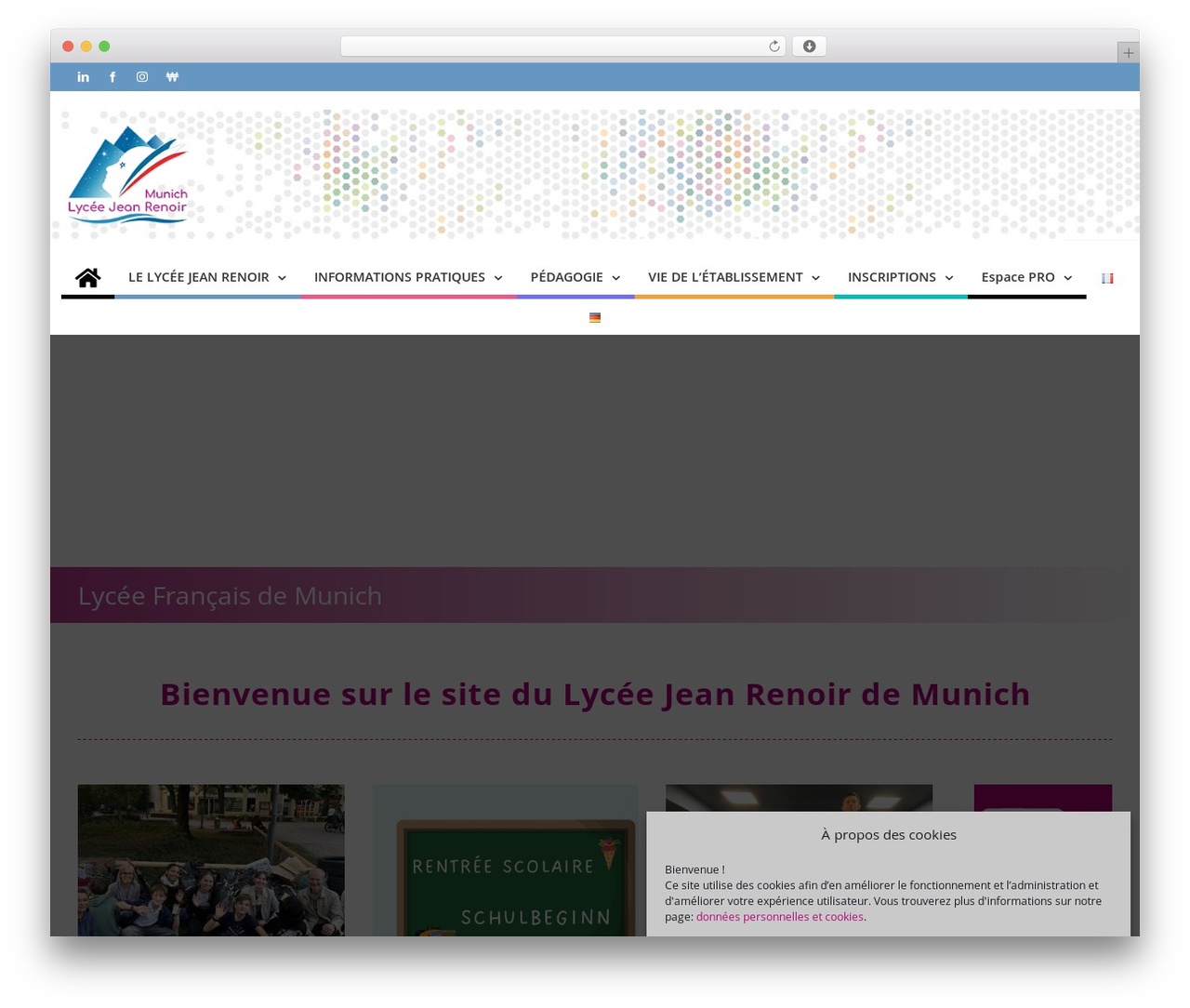Open the VIE DE L'ÉTABLISSEMENT menu
This screenshot has width=1190, height=1008.
pyautogui.click(x=725, y=277)
